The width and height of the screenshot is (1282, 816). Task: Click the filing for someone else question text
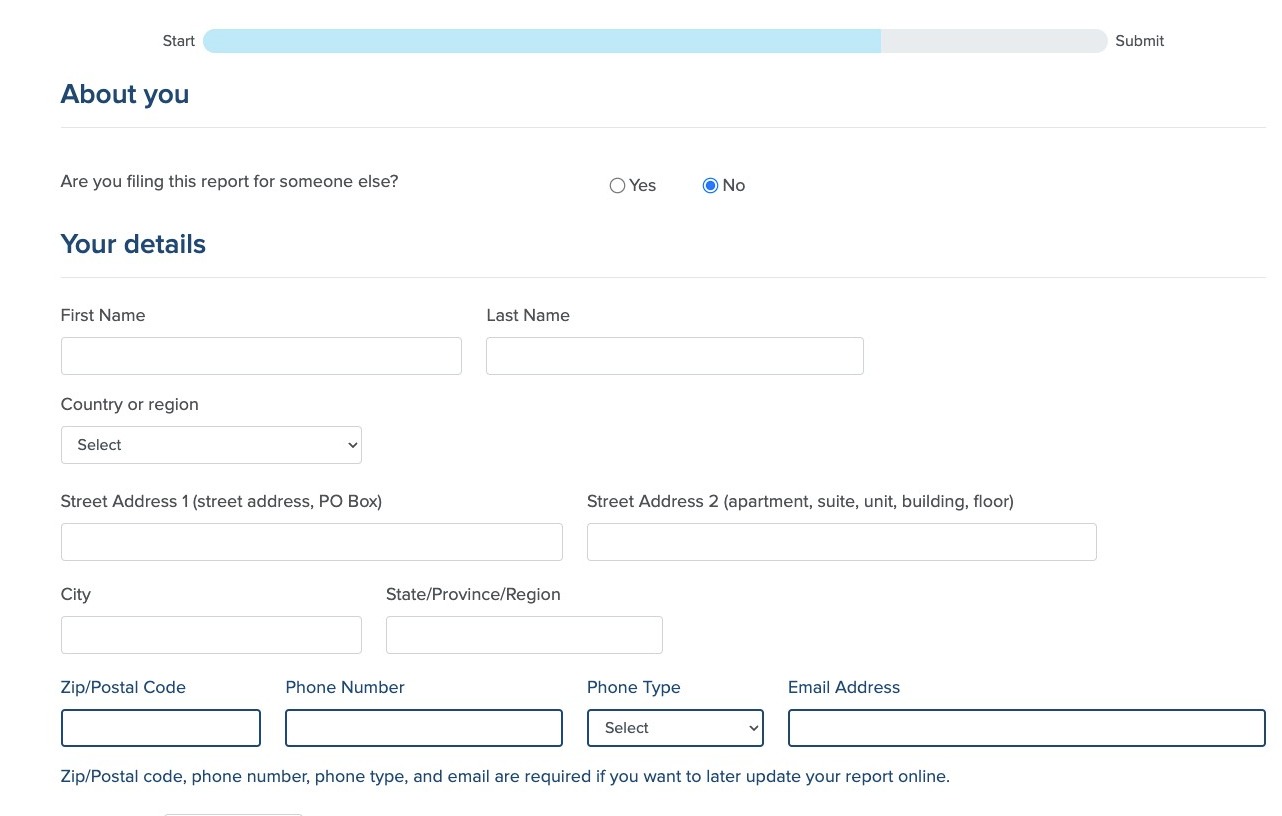[229, 182]
